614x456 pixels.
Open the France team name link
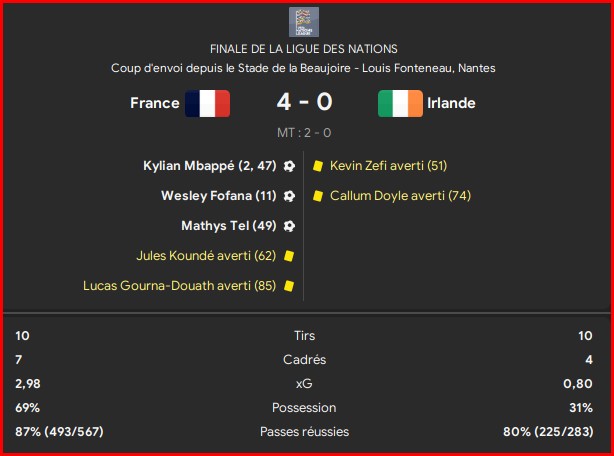pyautogui.click(x=155, y=103)
